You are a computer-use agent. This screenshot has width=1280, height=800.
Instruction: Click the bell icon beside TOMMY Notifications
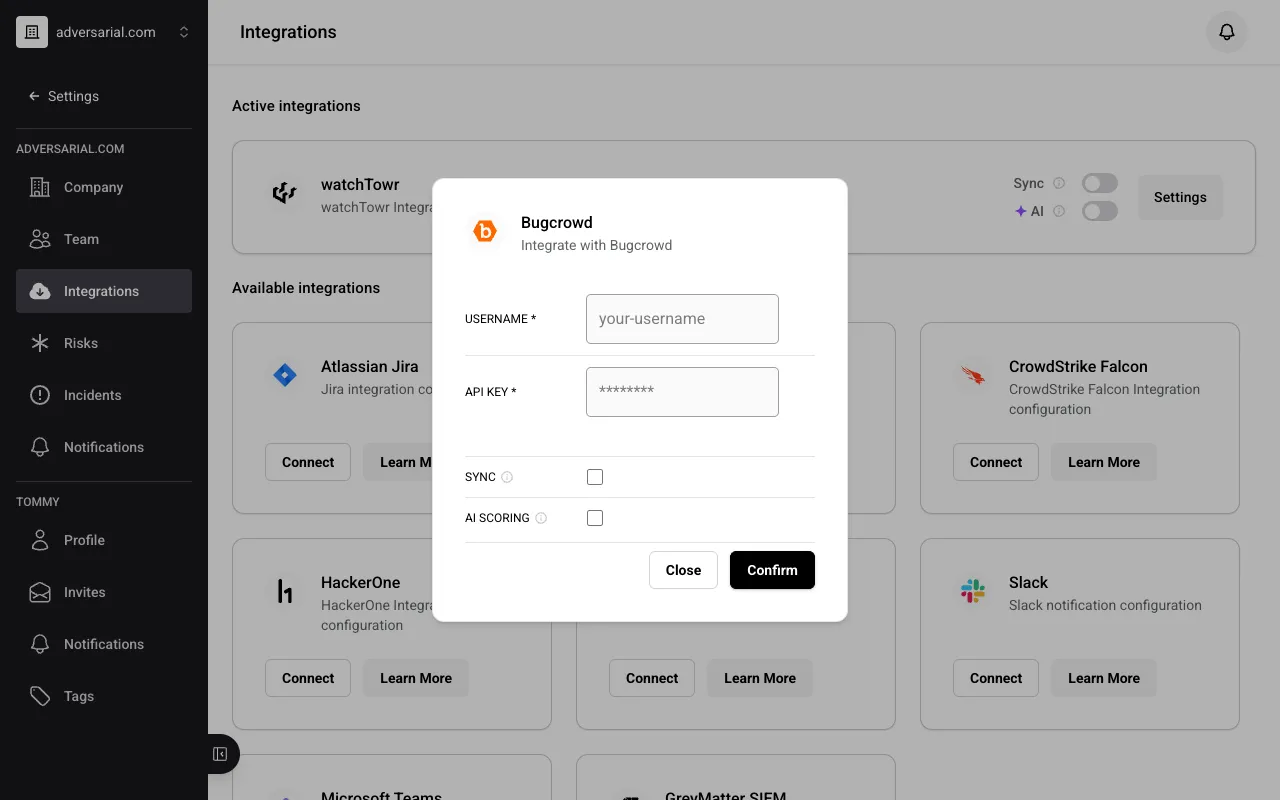point(40,644)
